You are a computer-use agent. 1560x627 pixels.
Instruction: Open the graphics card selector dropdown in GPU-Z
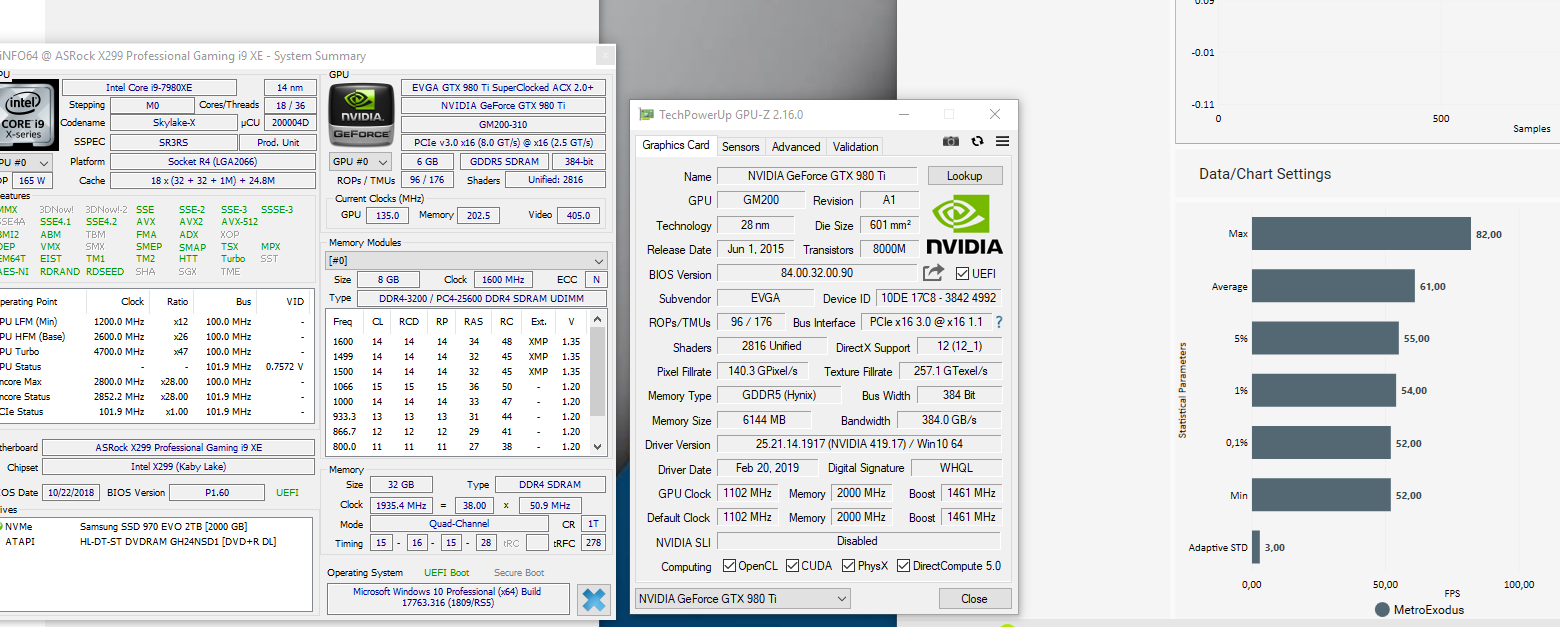(x=742, y=598)
